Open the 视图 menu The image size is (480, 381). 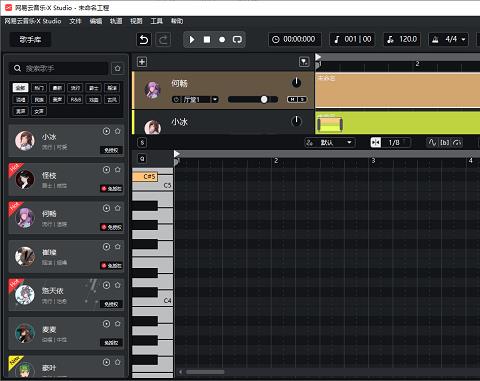(x=136, y=21)
